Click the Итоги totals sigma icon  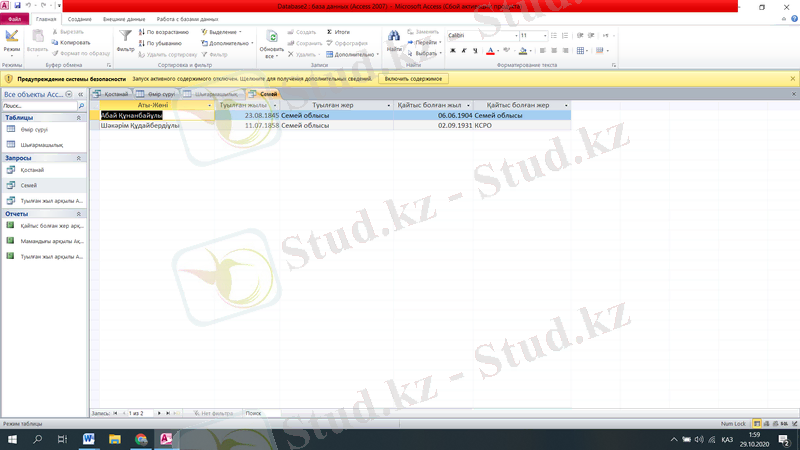click(x=338, y=32)
